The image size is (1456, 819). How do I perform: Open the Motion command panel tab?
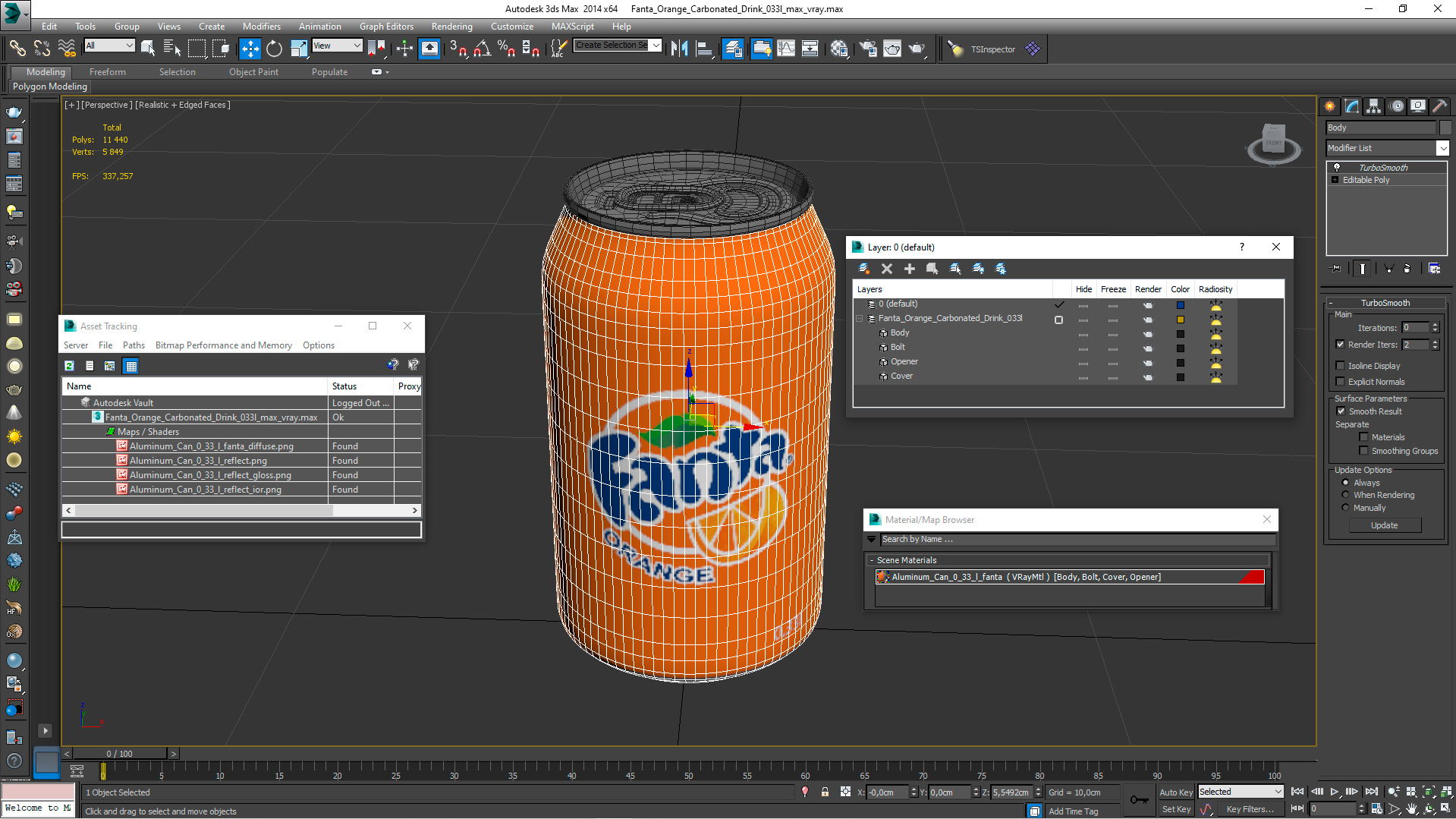[x=1396, y=106]
